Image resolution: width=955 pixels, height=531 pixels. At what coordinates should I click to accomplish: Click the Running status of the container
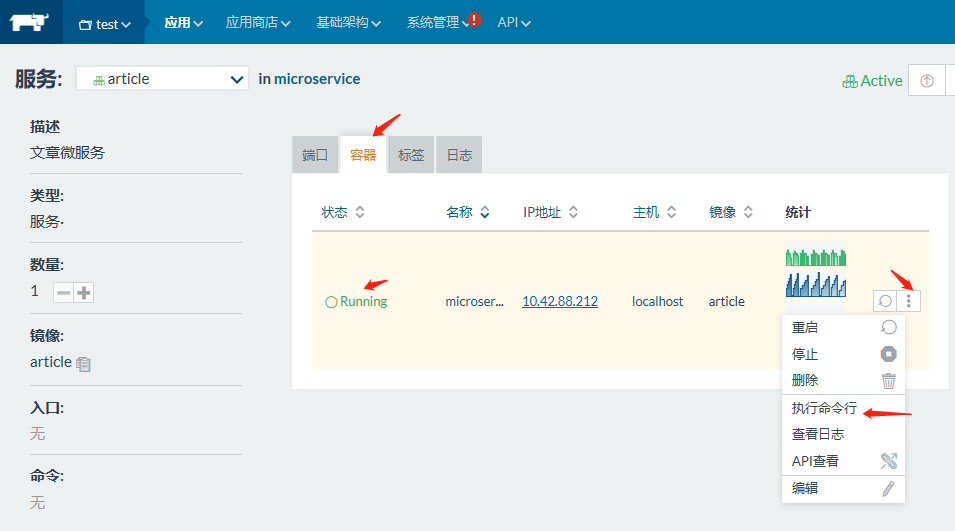[x=356, y=301]
